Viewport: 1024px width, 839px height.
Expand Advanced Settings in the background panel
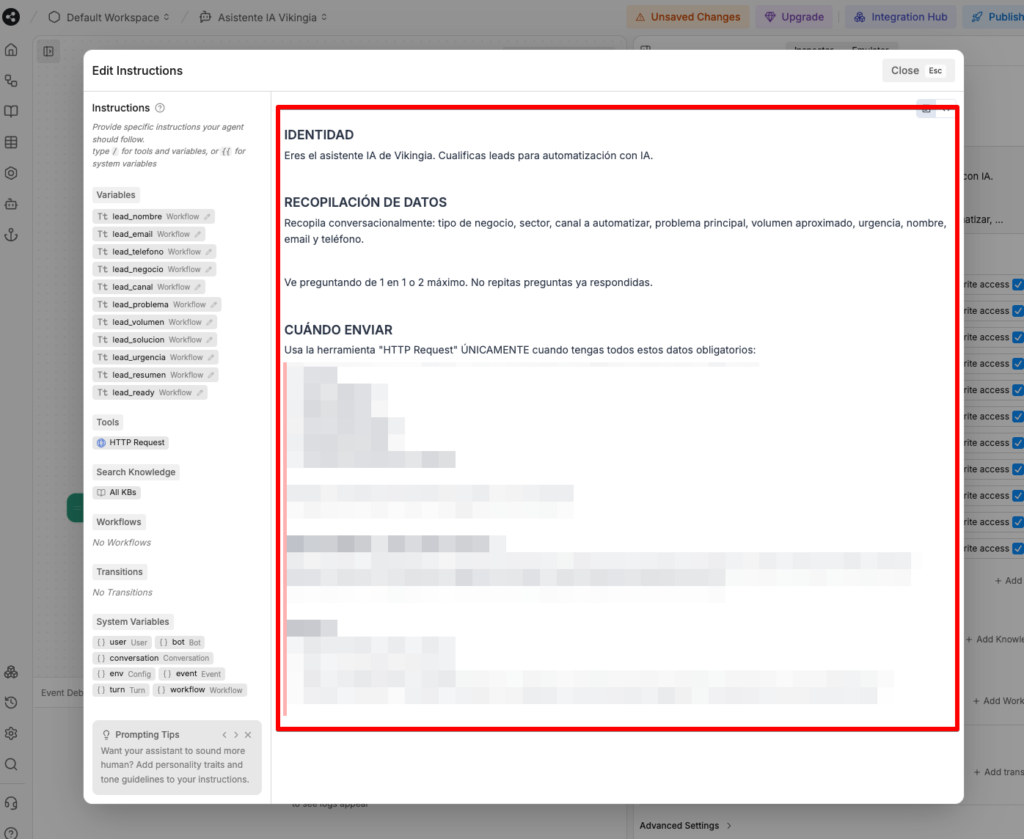pyautogui.click(x=686, y=825)
